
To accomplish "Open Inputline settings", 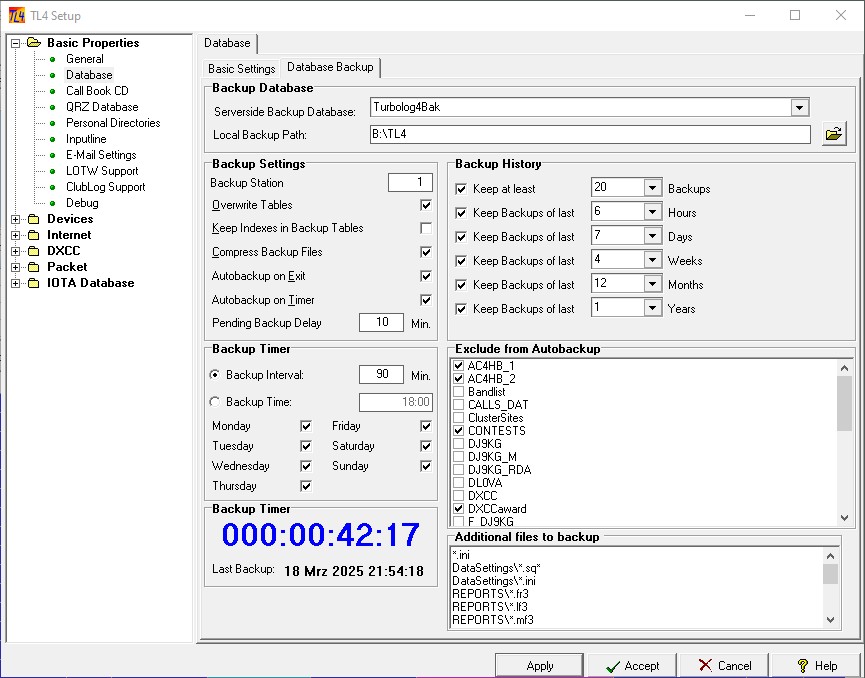I will (x=86, y=139).
